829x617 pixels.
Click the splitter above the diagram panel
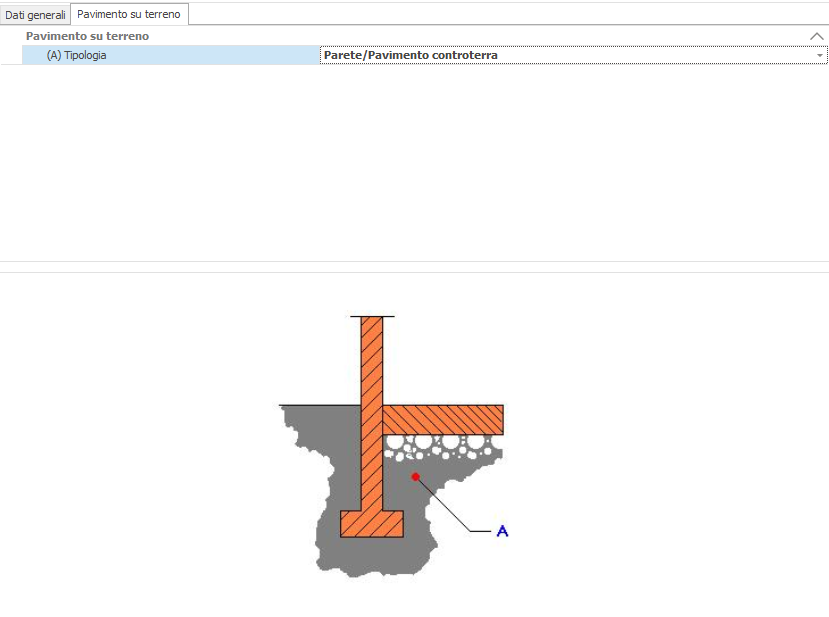click(414, 267)
